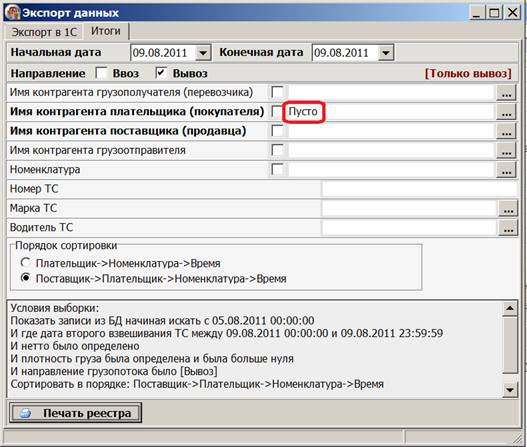Open browse button for грузоотправителя field

(x=506, y=150)
